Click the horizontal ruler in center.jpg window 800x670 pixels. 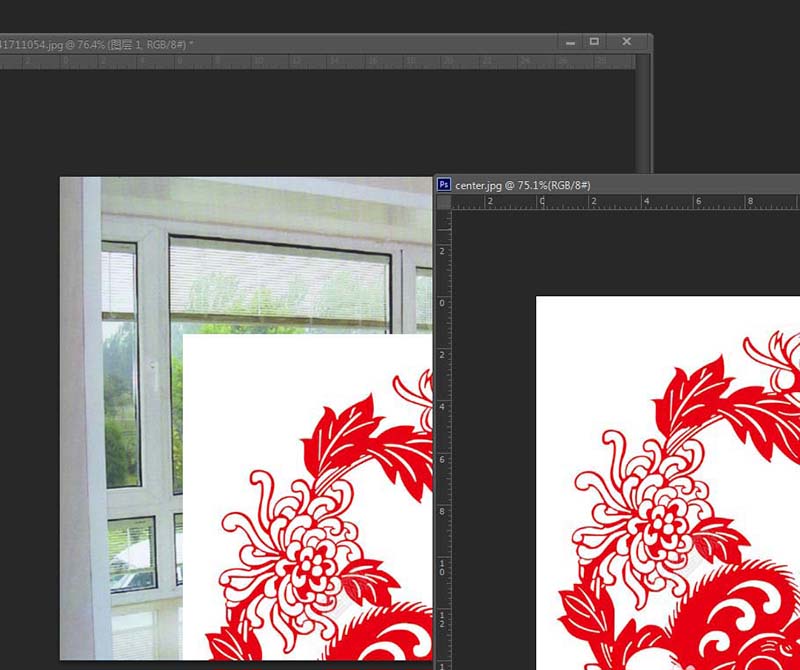click(x=626, y=203)
